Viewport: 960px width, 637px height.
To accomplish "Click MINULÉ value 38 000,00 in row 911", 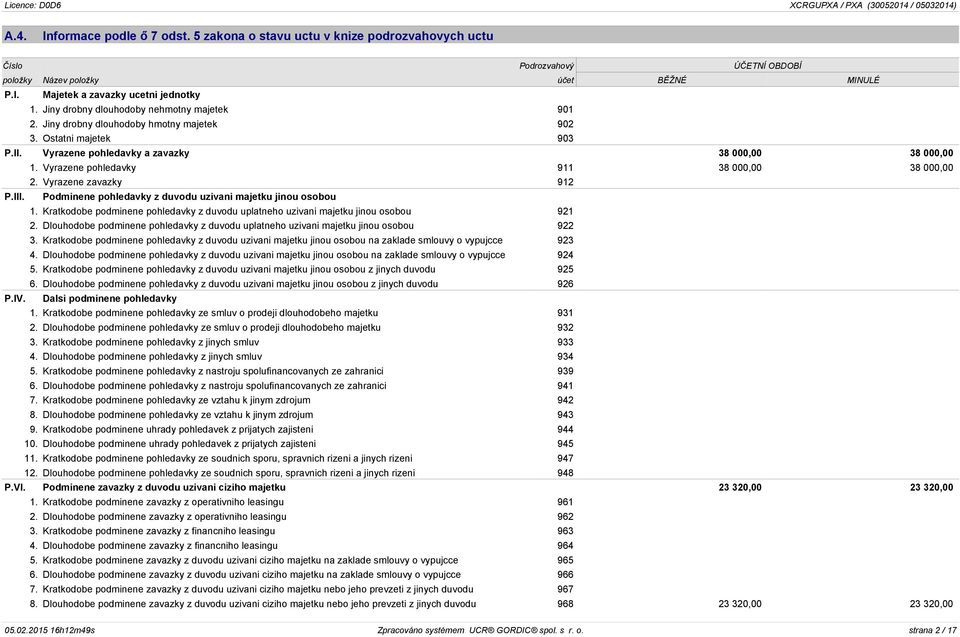I will click(x=931, y=168).
